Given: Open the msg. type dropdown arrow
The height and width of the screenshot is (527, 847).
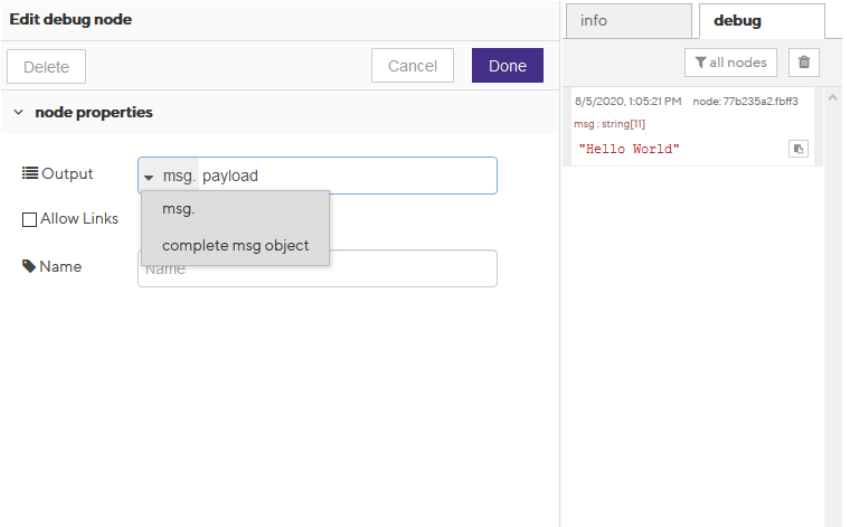Looking at the screenshot, I should pos(149,177).
